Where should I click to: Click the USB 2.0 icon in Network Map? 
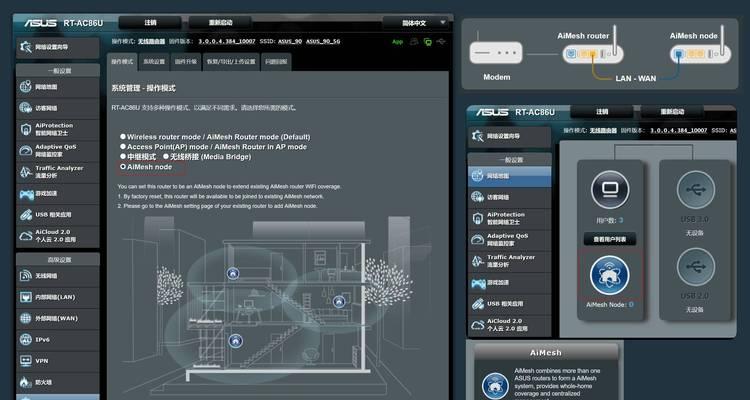point(696,267)
